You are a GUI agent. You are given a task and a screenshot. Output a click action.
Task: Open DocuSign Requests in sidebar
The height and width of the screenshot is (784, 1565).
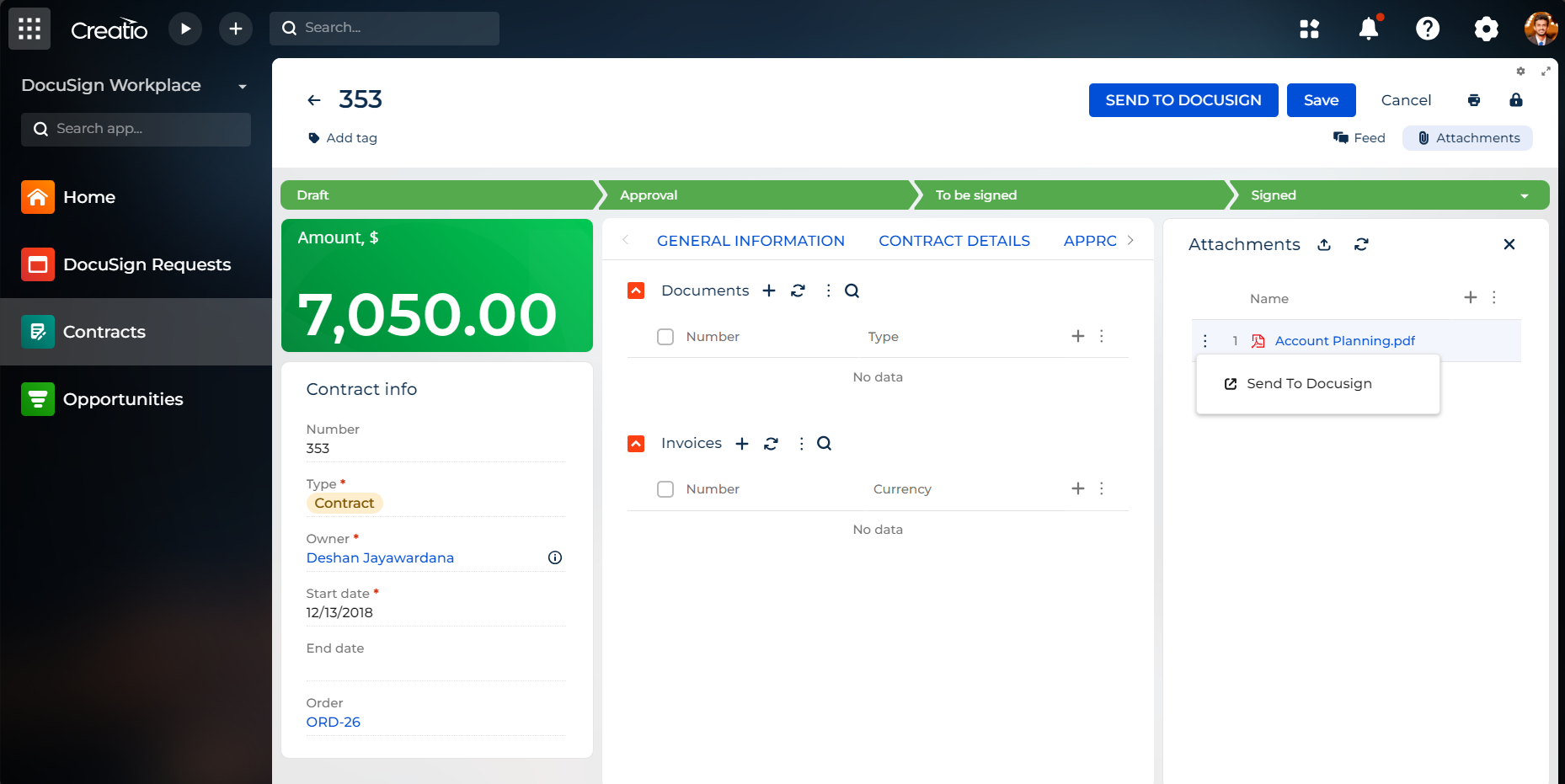tap(136, 264)
